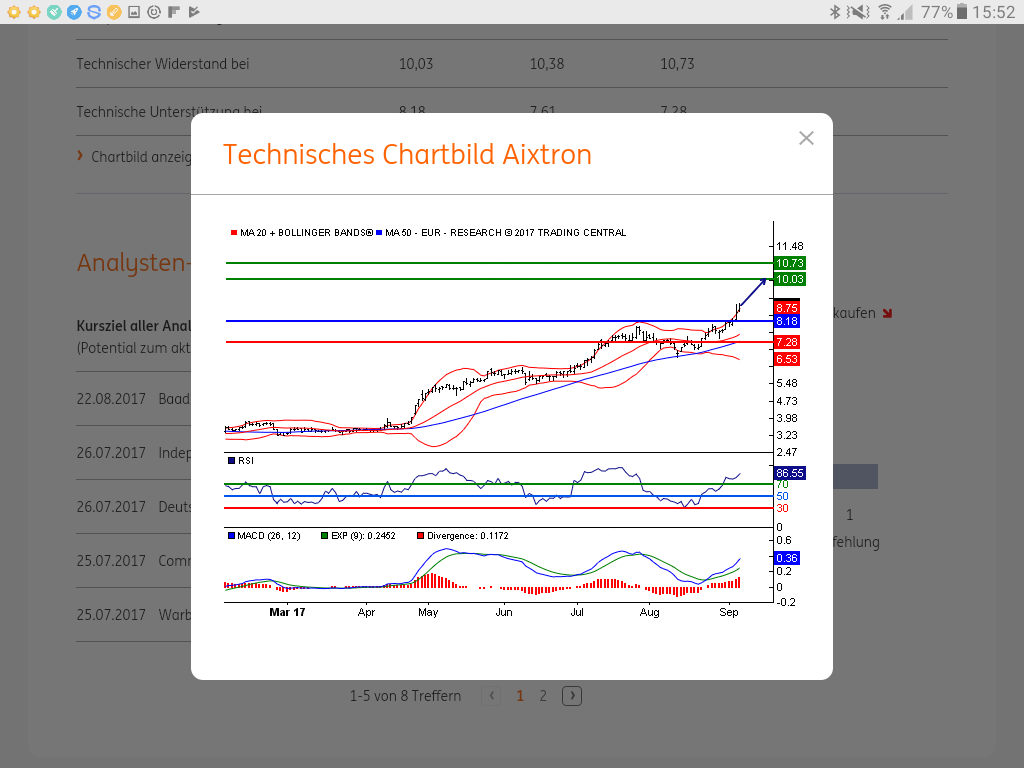Click the red down arrow beside kaufen
This screenshot has height=768, width=1024.
tap(887, 313)
